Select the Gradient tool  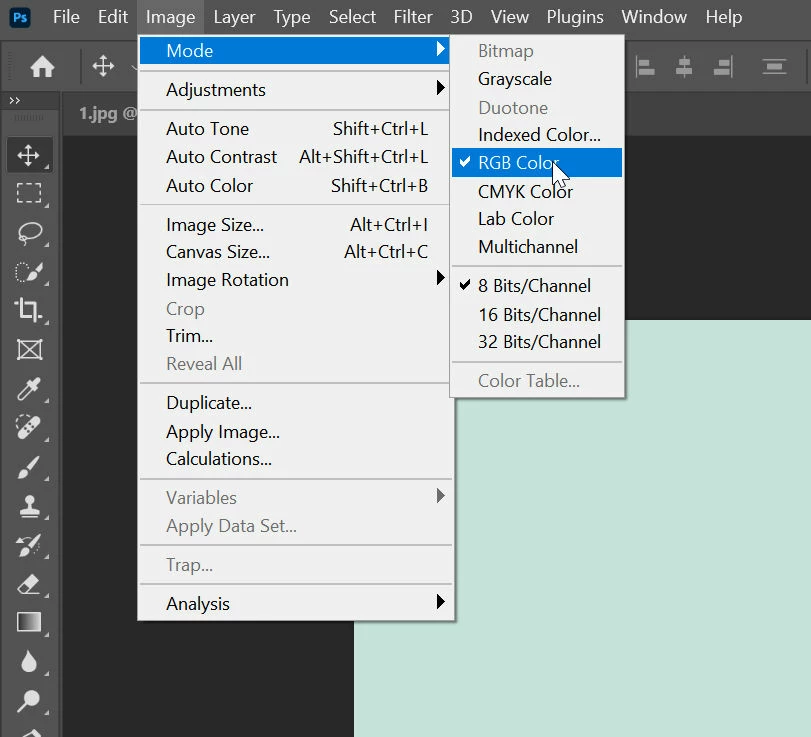[x=29, y=622]
